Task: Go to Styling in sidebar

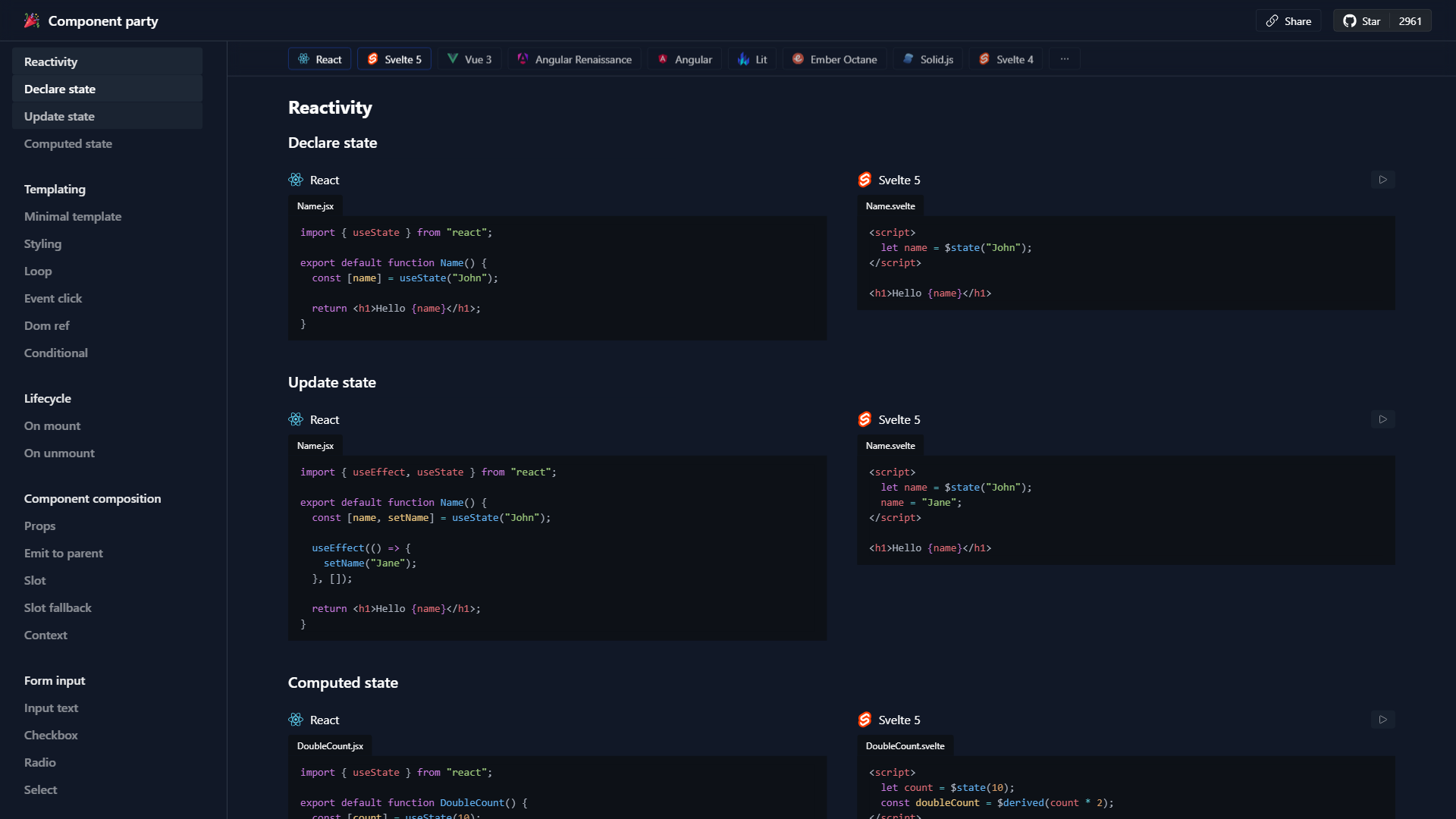Action: [107, 243]
